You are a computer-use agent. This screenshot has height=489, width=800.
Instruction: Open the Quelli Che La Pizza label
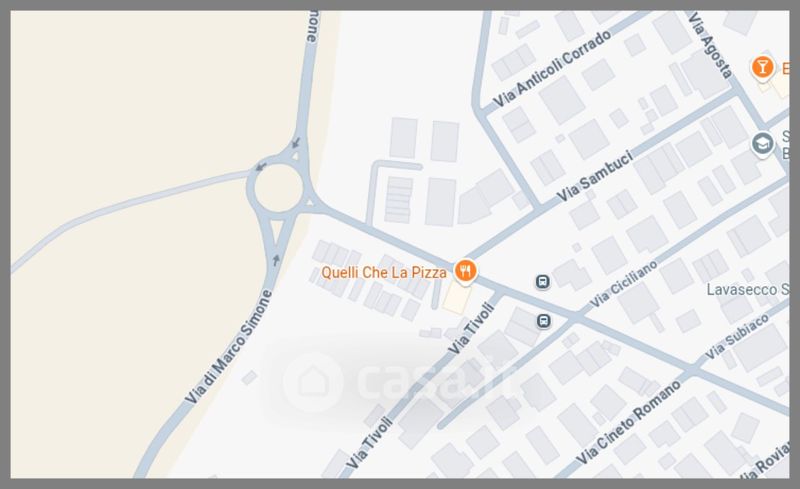pos(384,273)
